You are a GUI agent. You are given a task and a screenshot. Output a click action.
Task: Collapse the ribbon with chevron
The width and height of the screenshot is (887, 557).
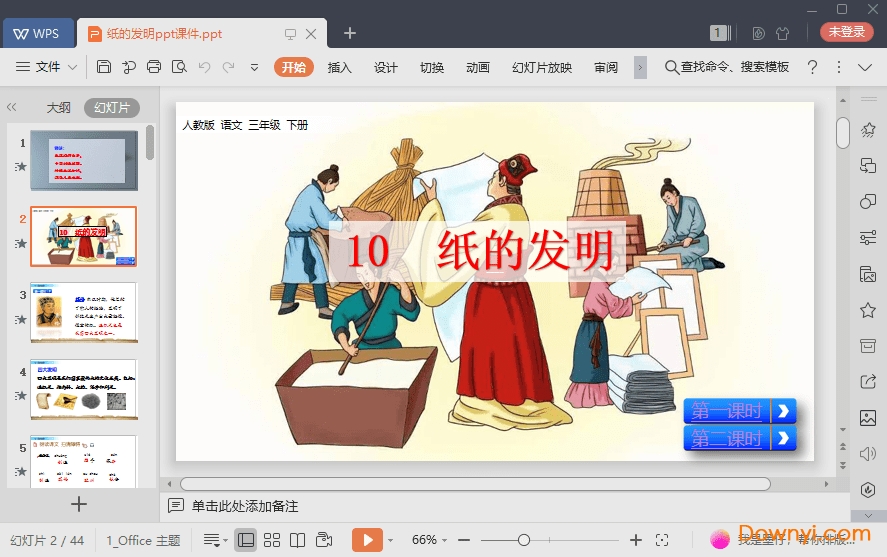[865, 67]
